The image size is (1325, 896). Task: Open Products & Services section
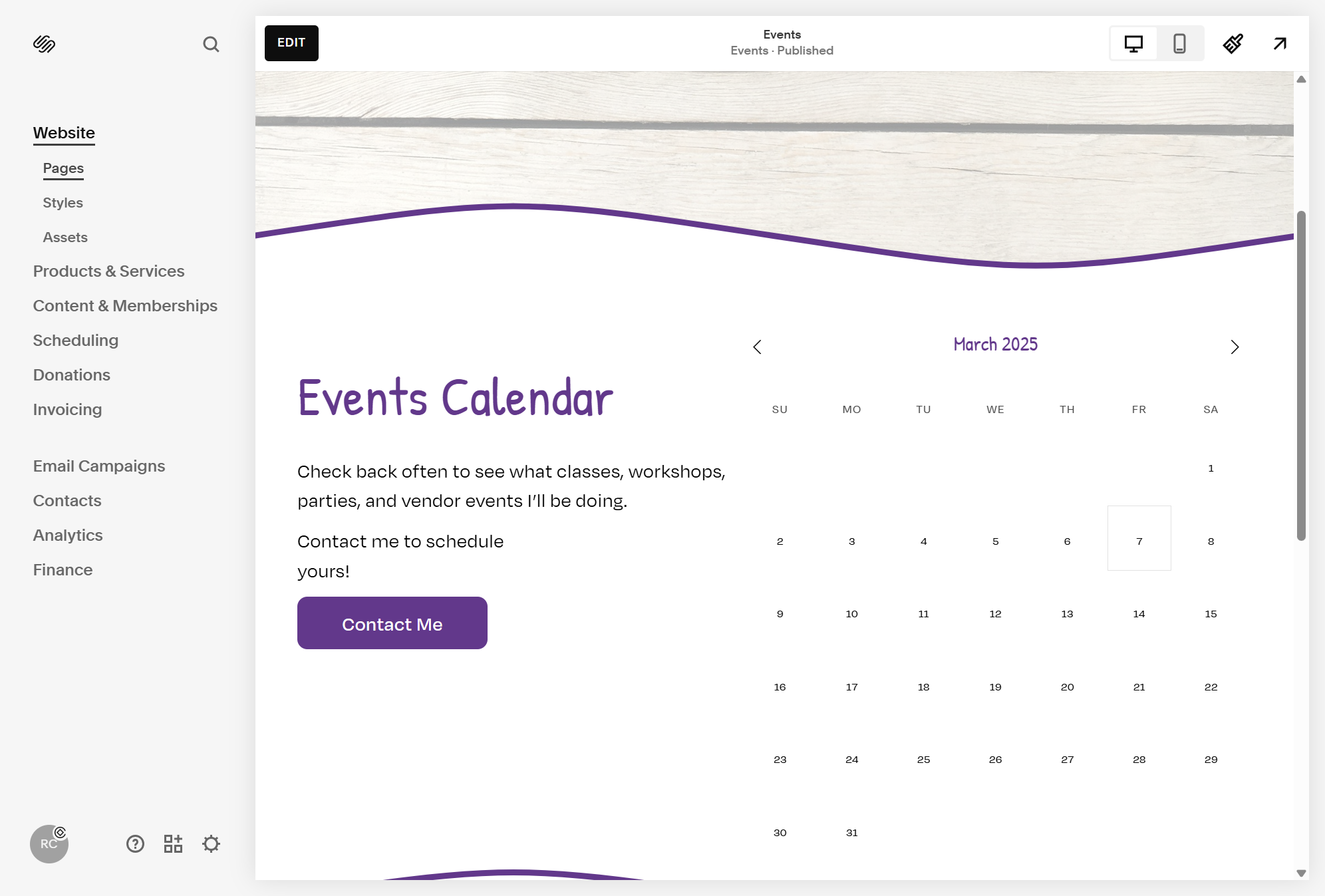(108, 271)
